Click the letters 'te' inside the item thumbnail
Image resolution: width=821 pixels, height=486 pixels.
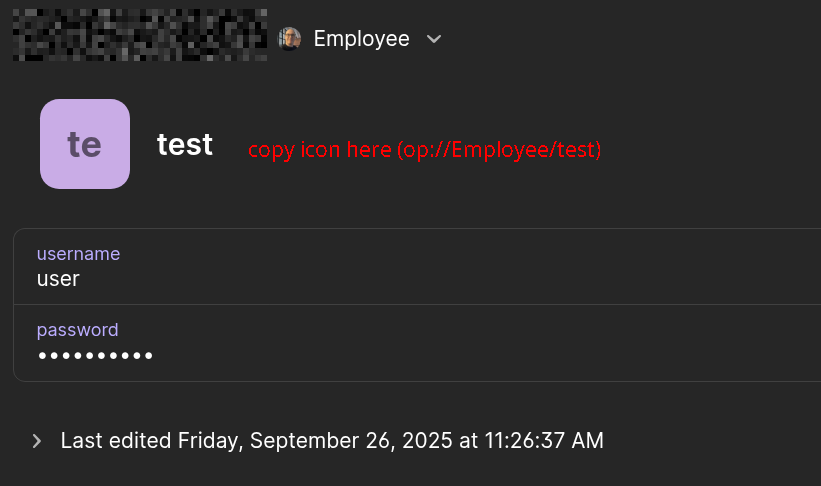coord(84,145)
